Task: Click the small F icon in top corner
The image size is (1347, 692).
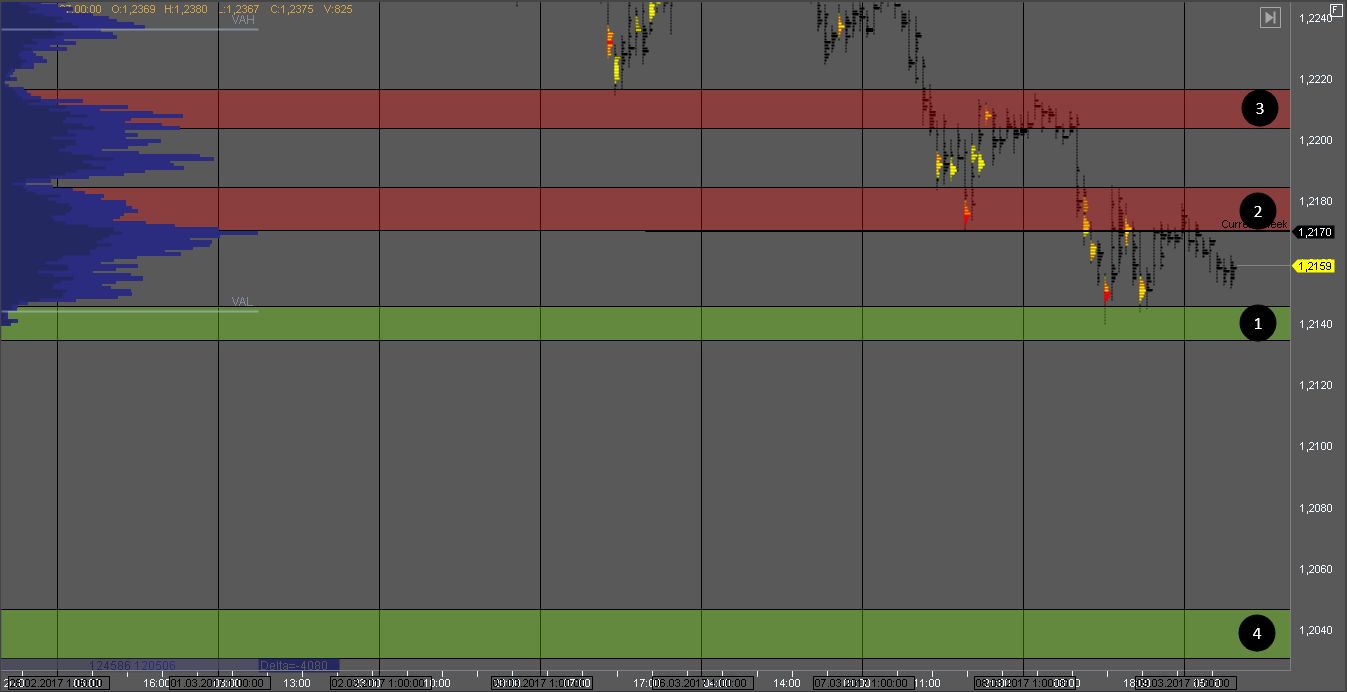Action: click(1335, 9)
